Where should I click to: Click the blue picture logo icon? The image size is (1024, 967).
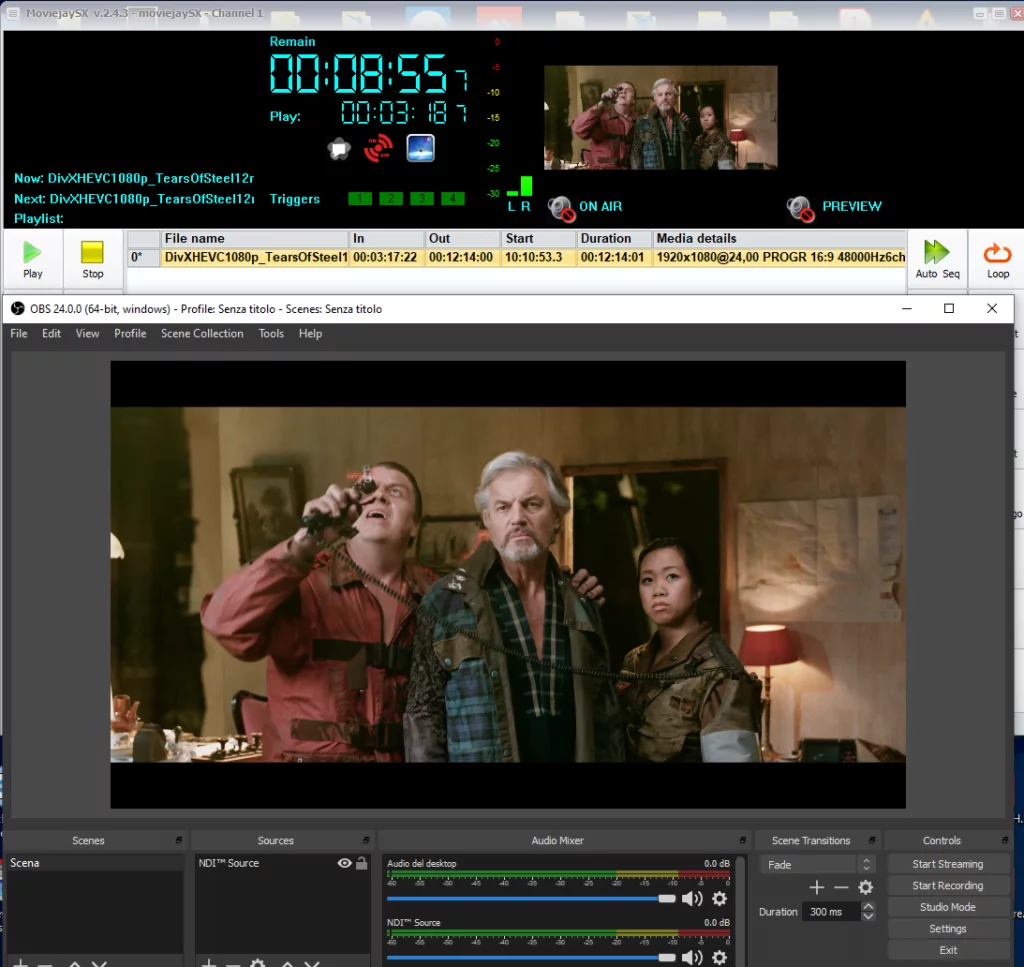(420, 149)
